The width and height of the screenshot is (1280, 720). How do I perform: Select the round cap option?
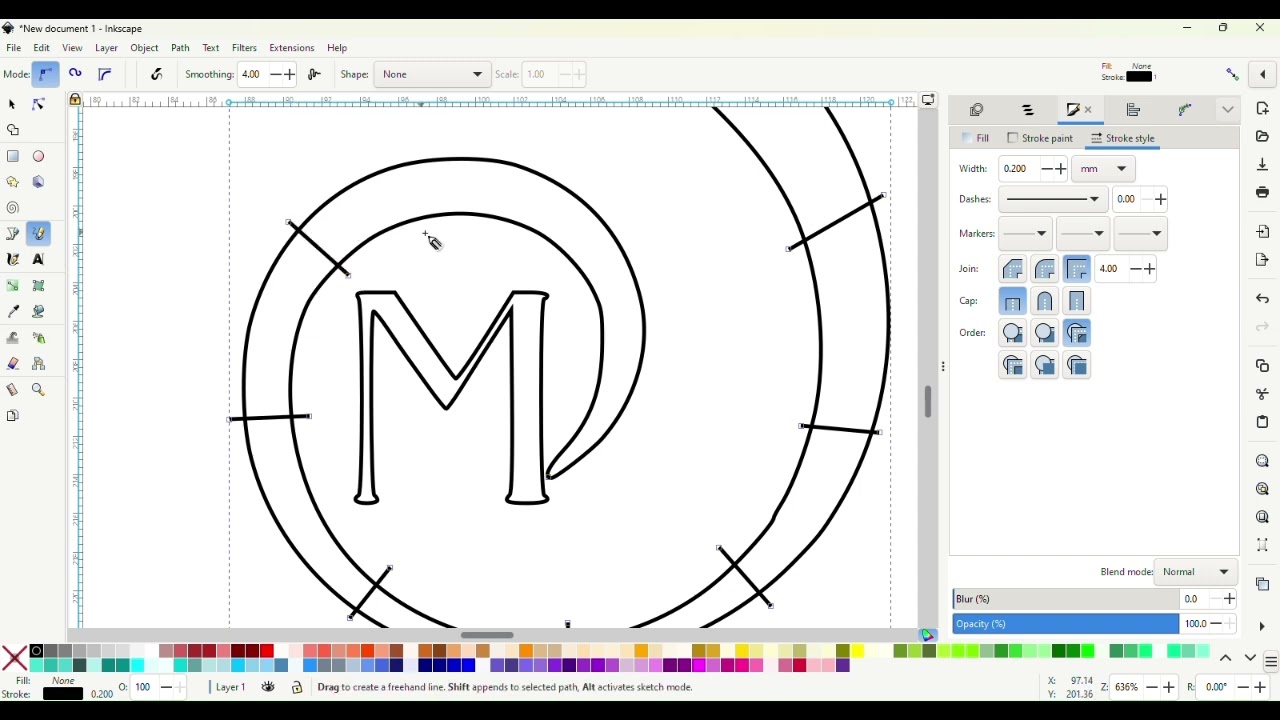point(1046,302)
